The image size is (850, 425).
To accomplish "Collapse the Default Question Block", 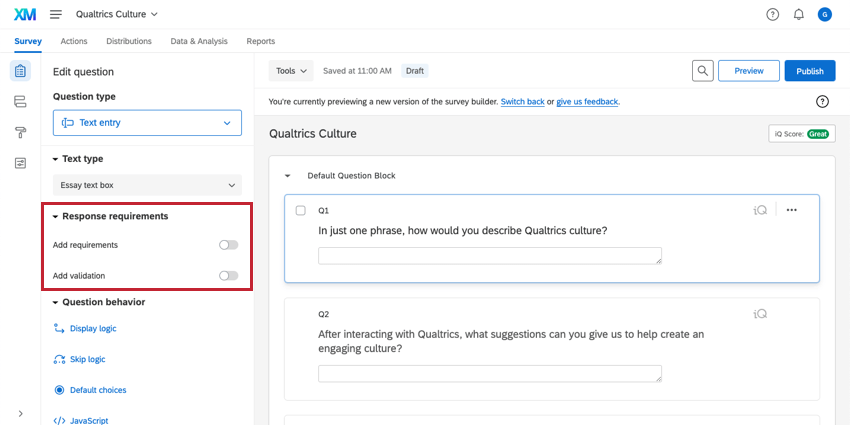I will pyautogui.click(x=288, y=176).
